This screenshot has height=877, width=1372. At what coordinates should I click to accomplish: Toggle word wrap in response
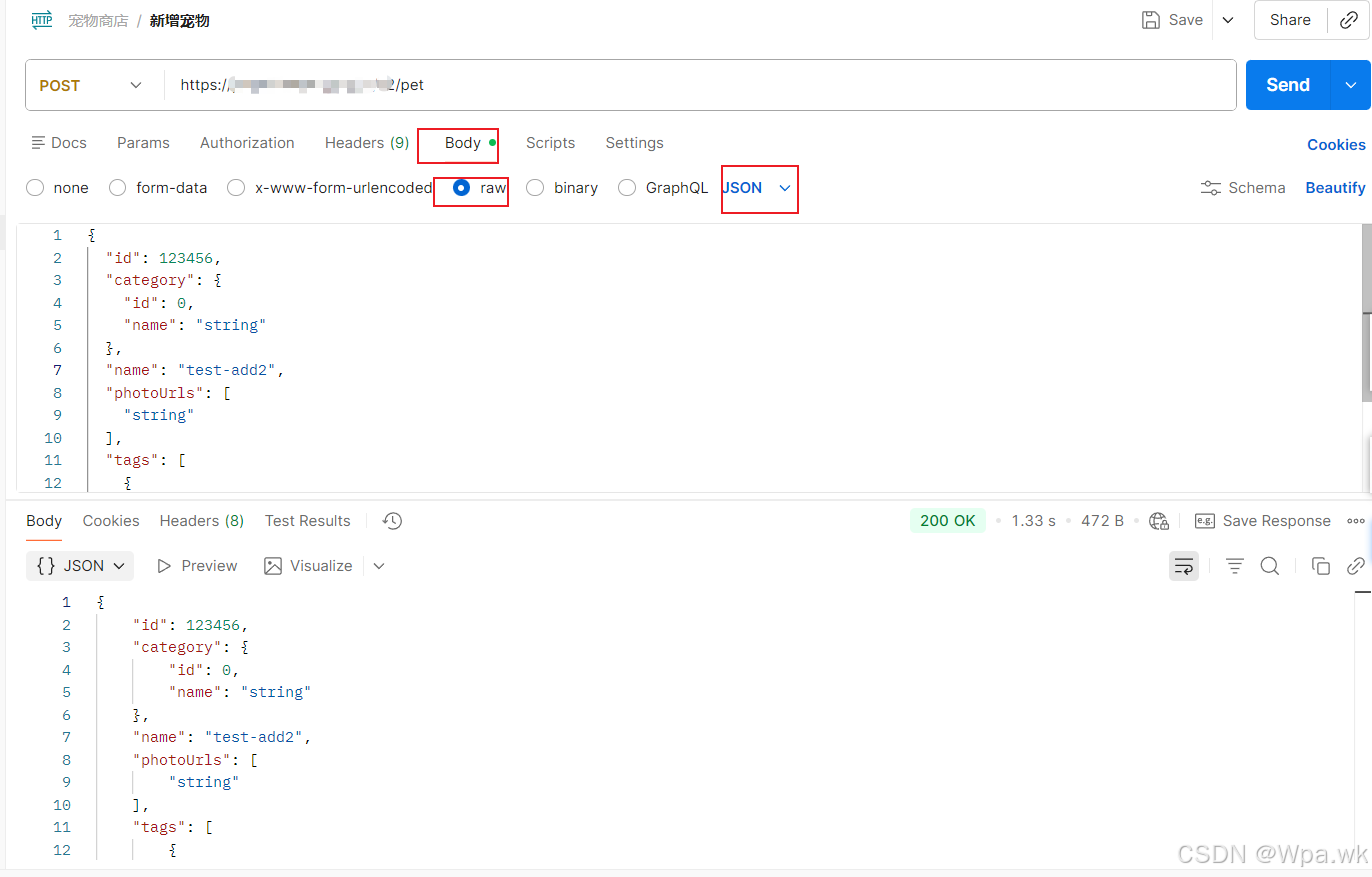point(1184,566)
